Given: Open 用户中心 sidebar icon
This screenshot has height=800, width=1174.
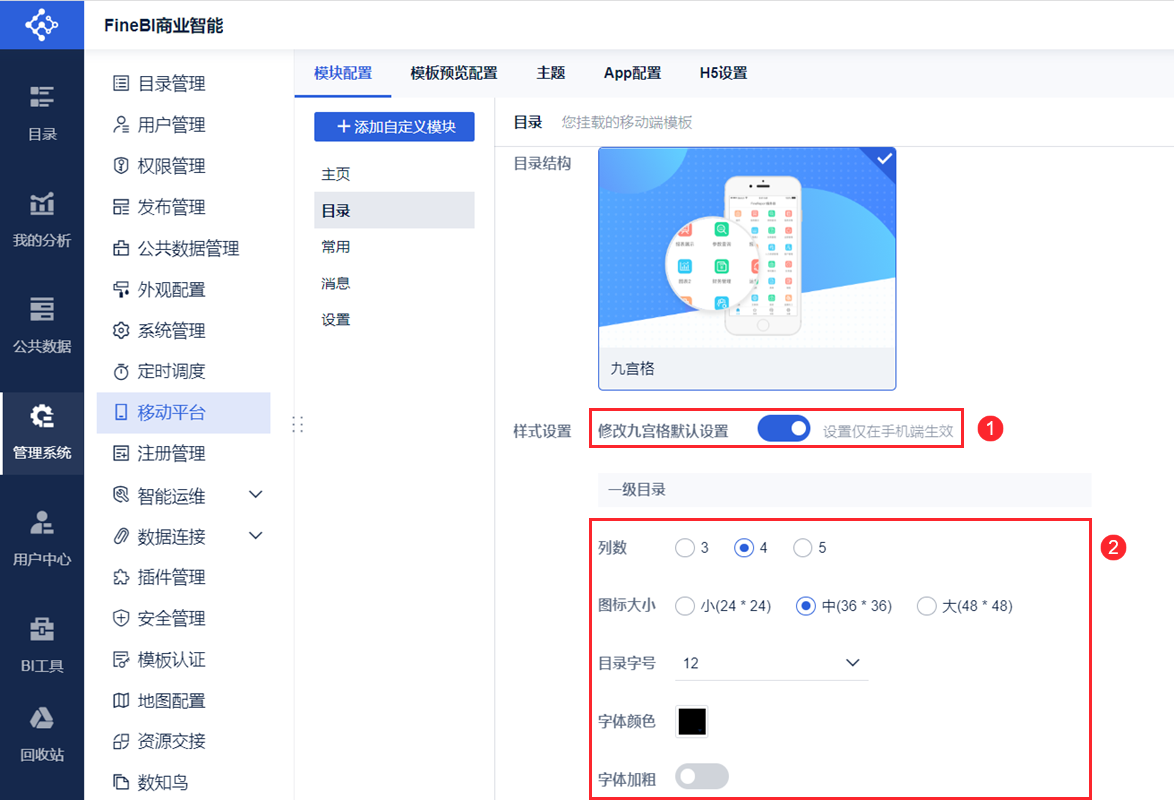Looking at the screenshot, I should point(41,536).
